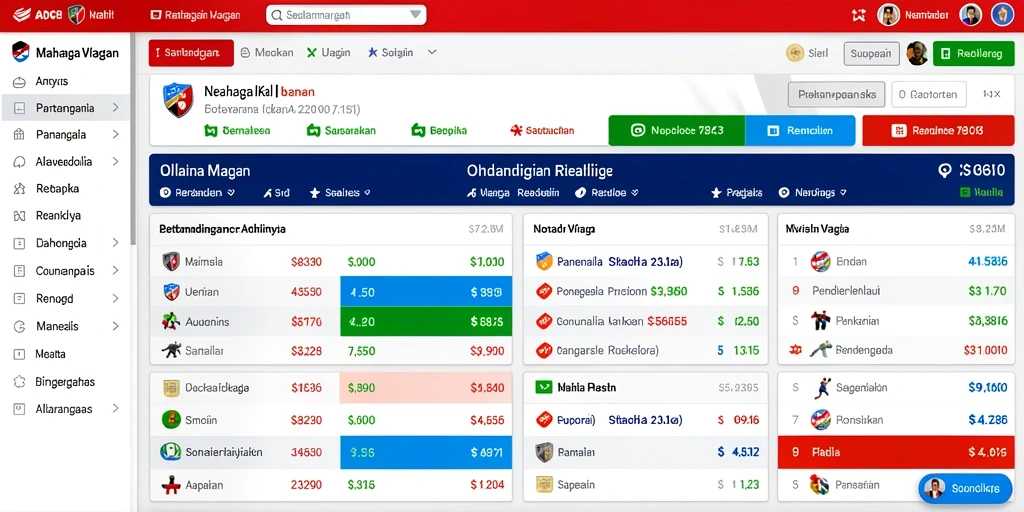Open the Reanklya sidebar icon
1024x512 pixels.
coord(19,216)
